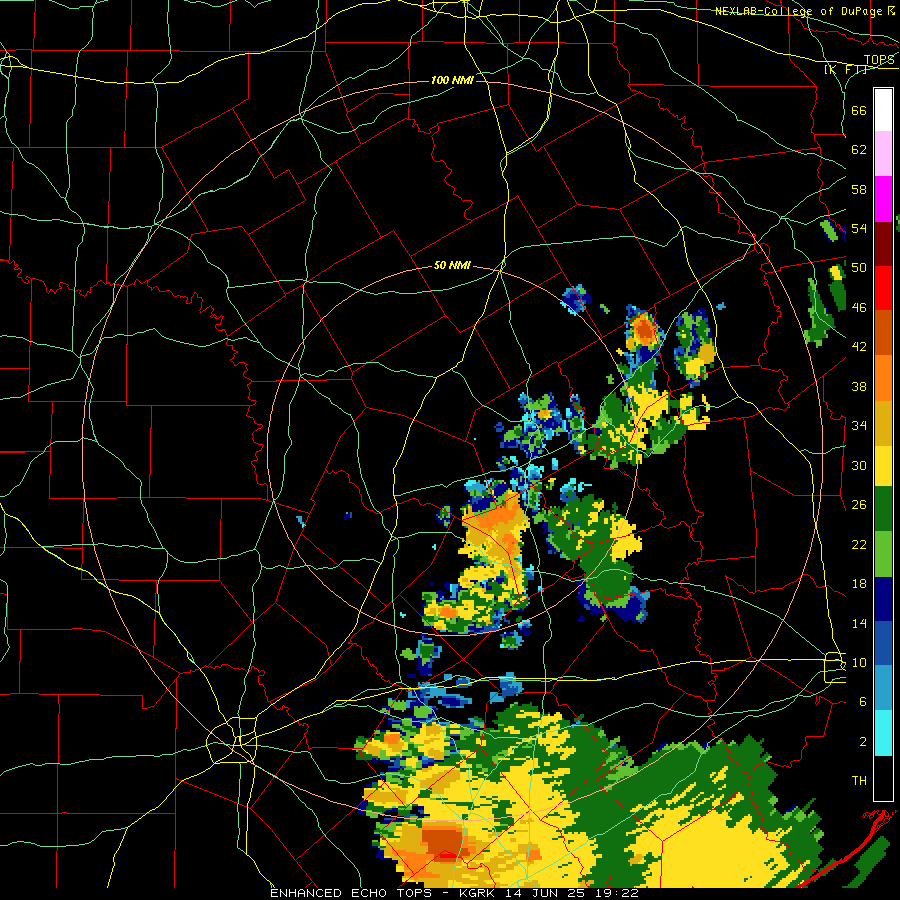This screenshot has height=900, width=900.
Task: Select the magenta legend swatch
Action: [883, 199]
